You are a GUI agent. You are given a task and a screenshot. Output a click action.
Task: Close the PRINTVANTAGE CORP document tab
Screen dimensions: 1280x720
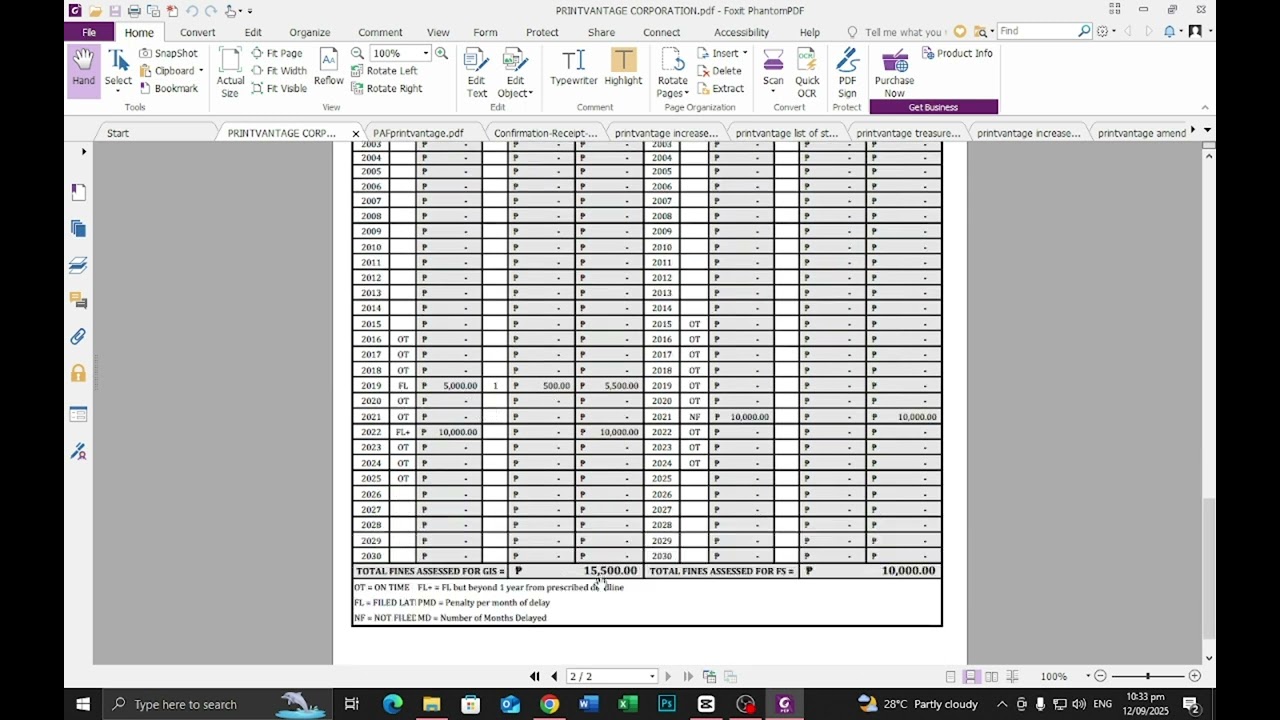click(x=355, y=133)
